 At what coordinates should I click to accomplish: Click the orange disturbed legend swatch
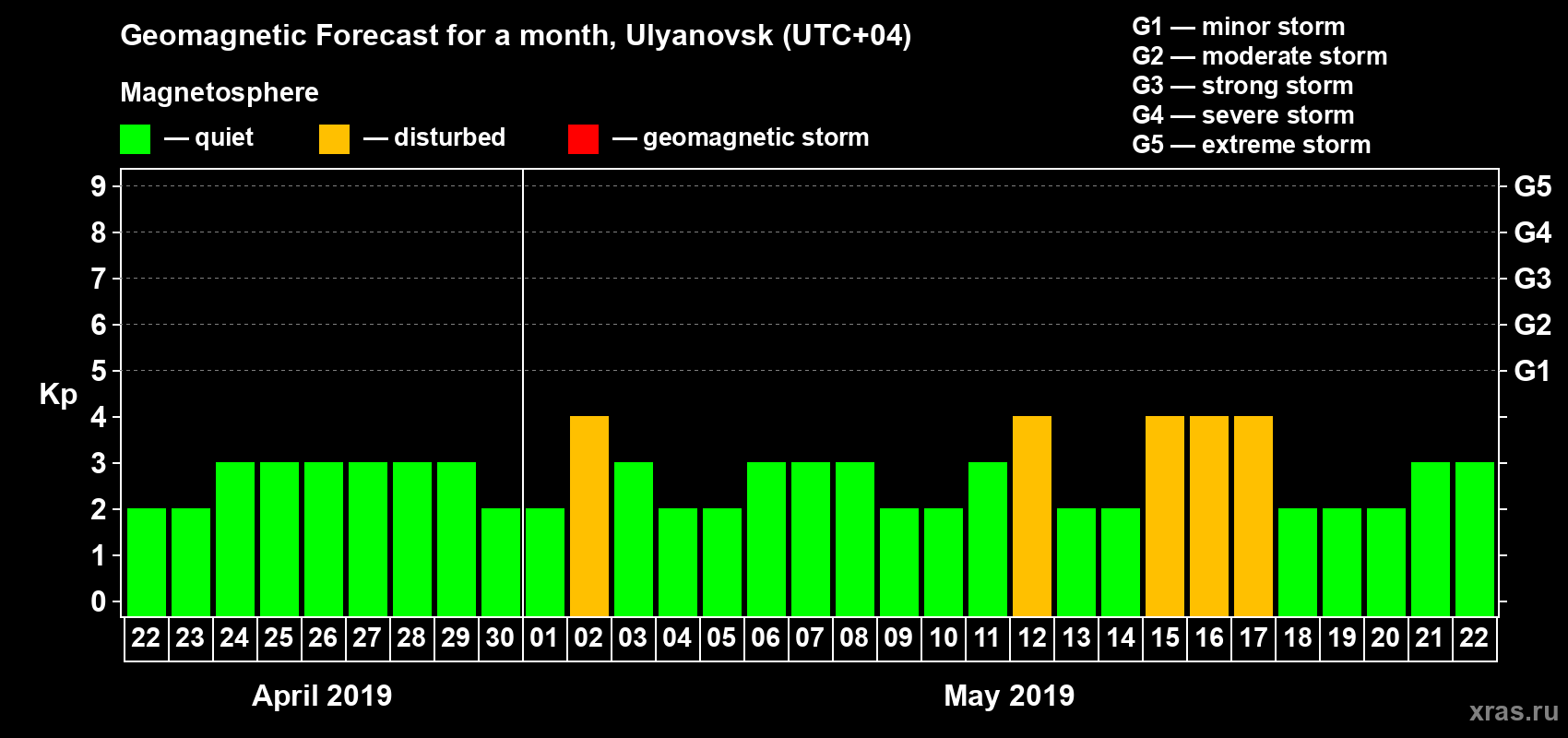(x=334, y=139)
